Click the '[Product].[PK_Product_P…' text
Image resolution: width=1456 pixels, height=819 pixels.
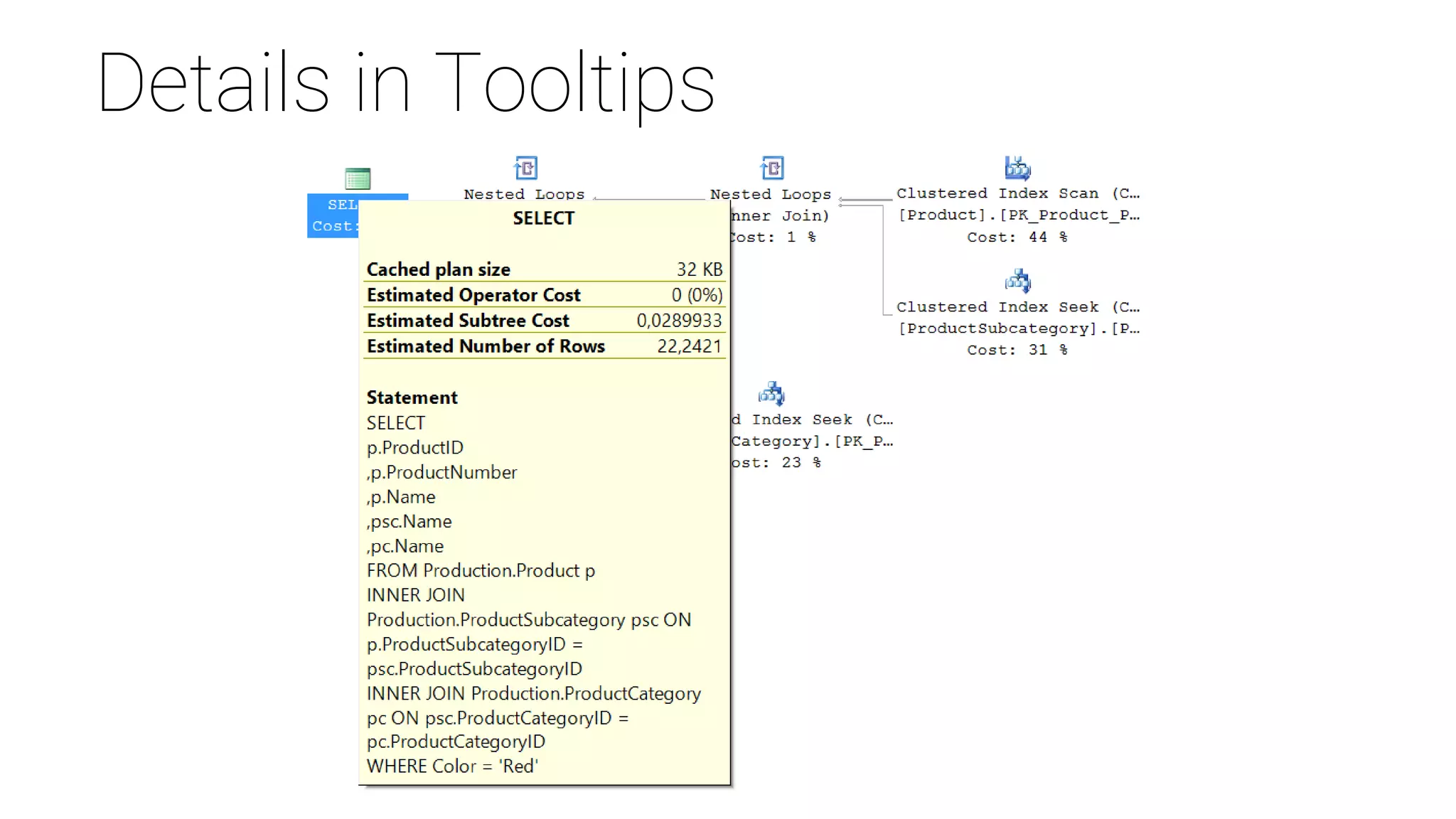point(1019,215)
